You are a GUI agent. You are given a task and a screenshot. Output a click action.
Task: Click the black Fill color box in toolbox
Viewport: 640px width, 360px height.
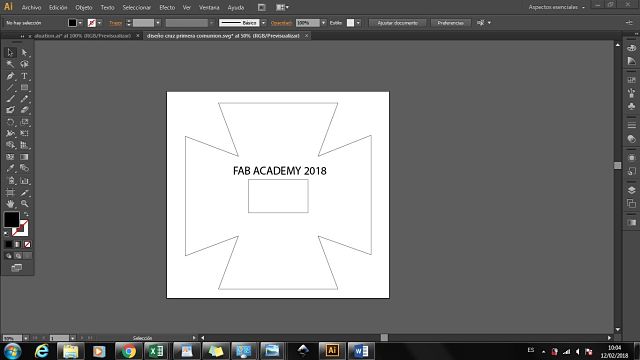tap(11, 219)
